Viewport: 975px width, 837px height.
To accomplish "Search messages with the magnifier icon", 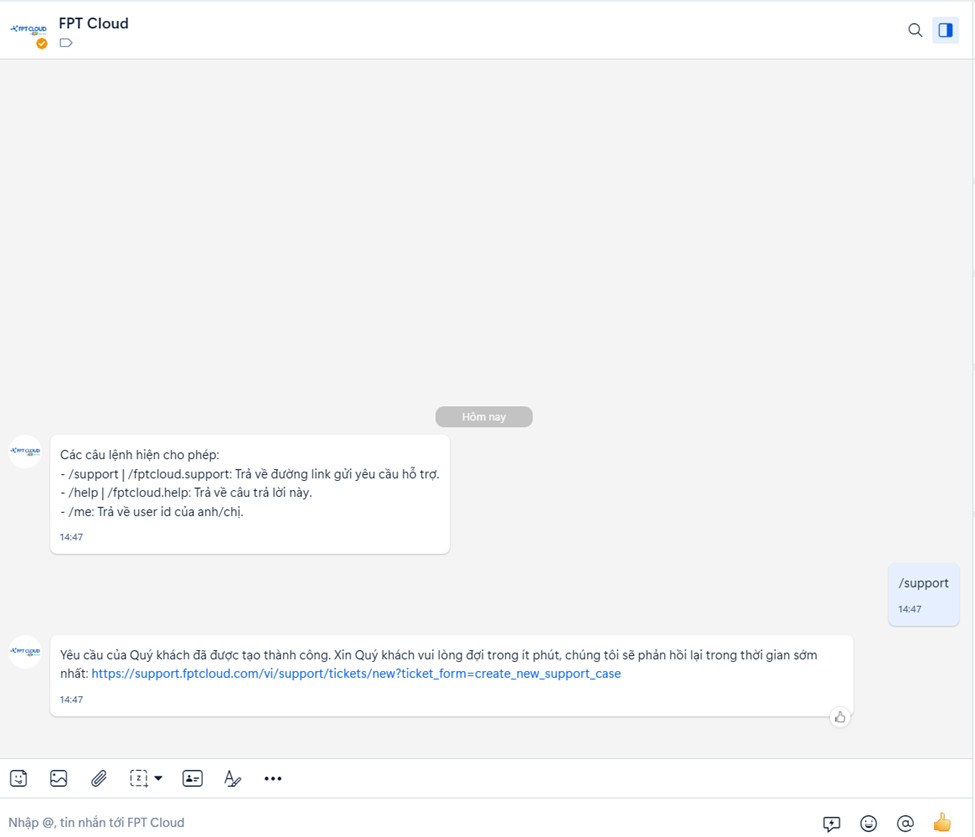I will [x=915, y=30].
